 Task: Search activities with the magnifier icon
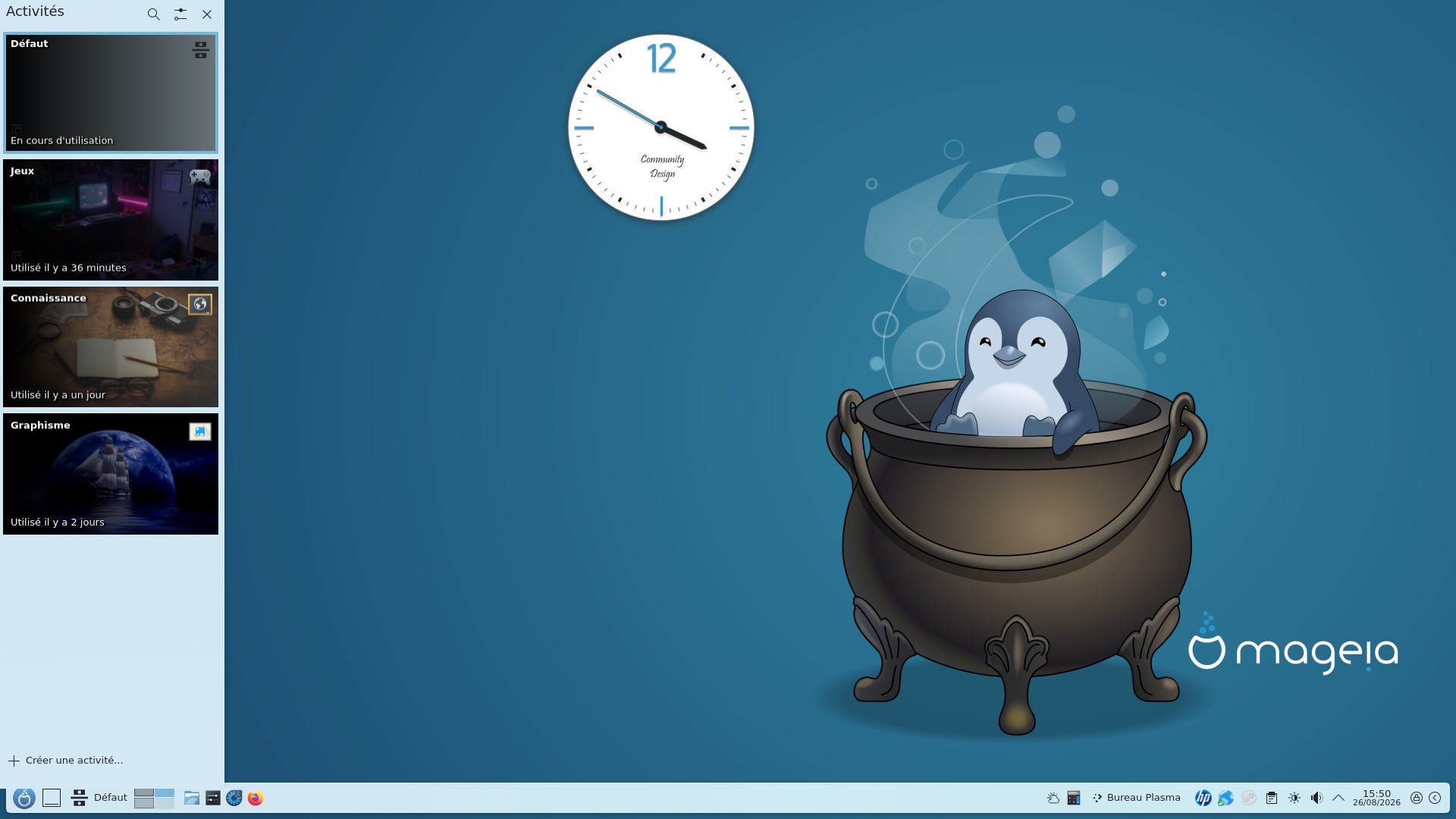153,14
